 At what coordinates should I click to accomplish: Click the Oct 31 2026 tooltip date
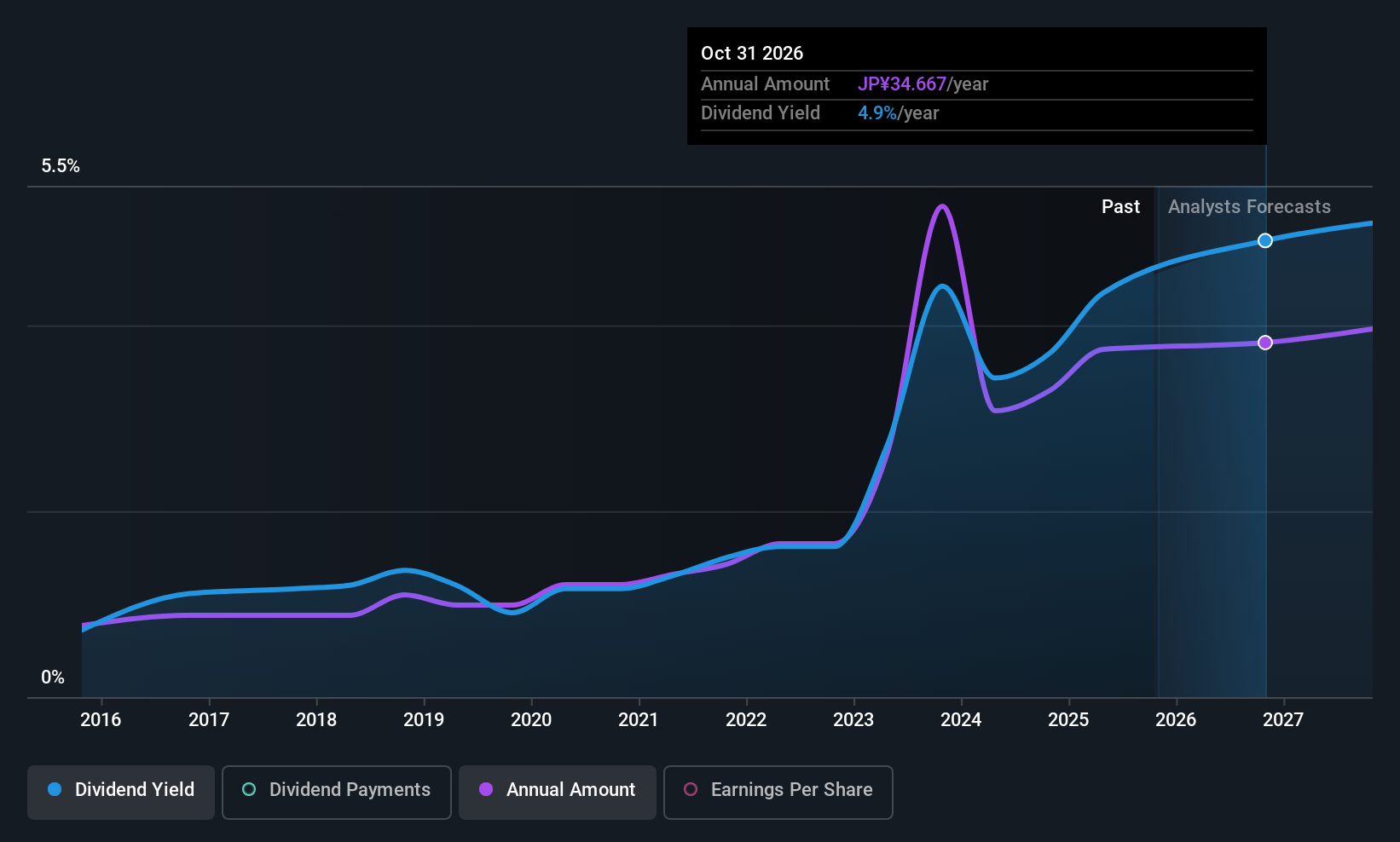pos(752,54)
